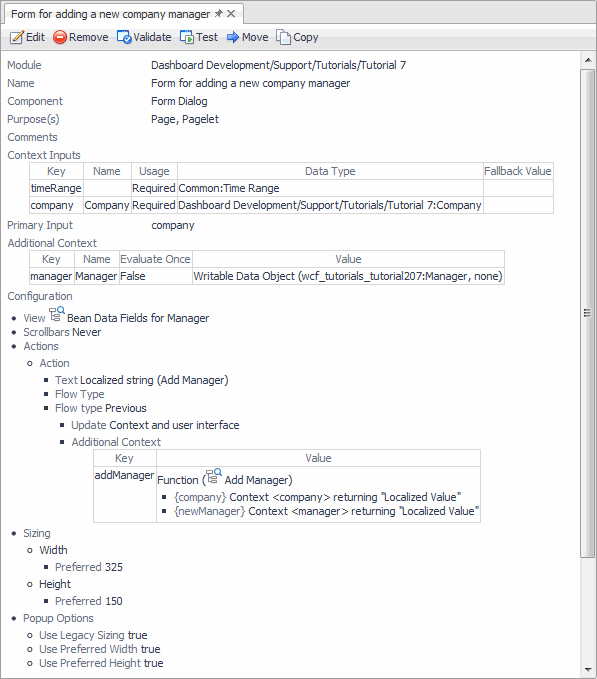
Task: Click Flow type Previous entry
Action: 100,408
